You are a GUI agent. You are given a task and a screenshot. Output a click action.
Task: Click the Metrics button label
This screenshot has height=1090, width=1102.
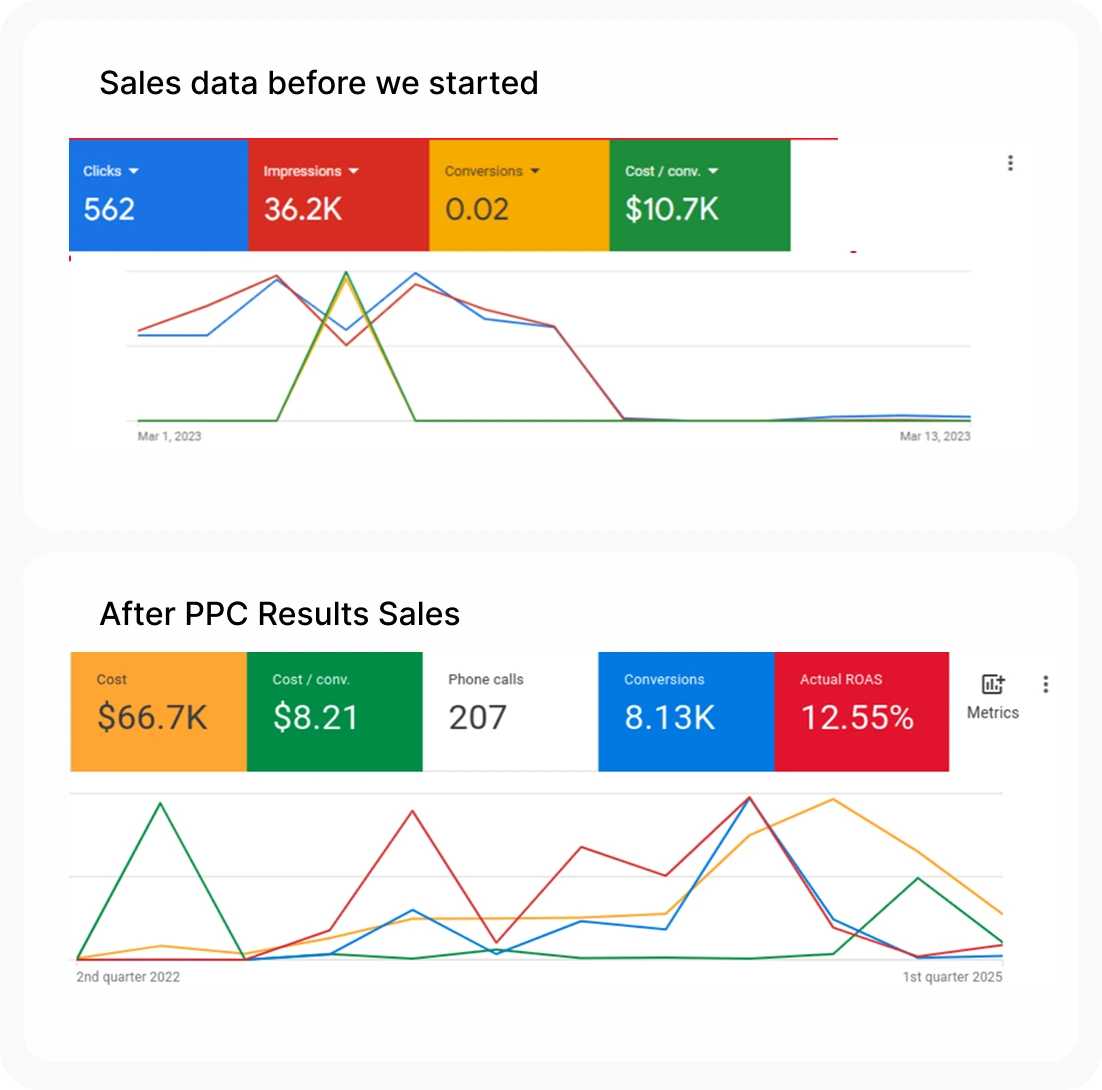[992, 713]
